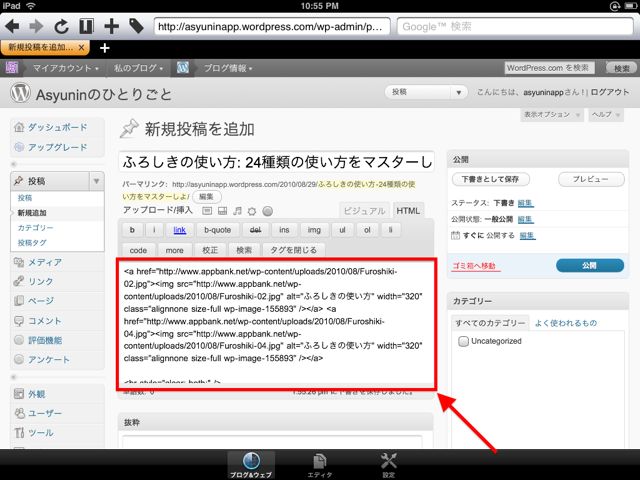Click the プレビュー button

click(x=591, y=179)
